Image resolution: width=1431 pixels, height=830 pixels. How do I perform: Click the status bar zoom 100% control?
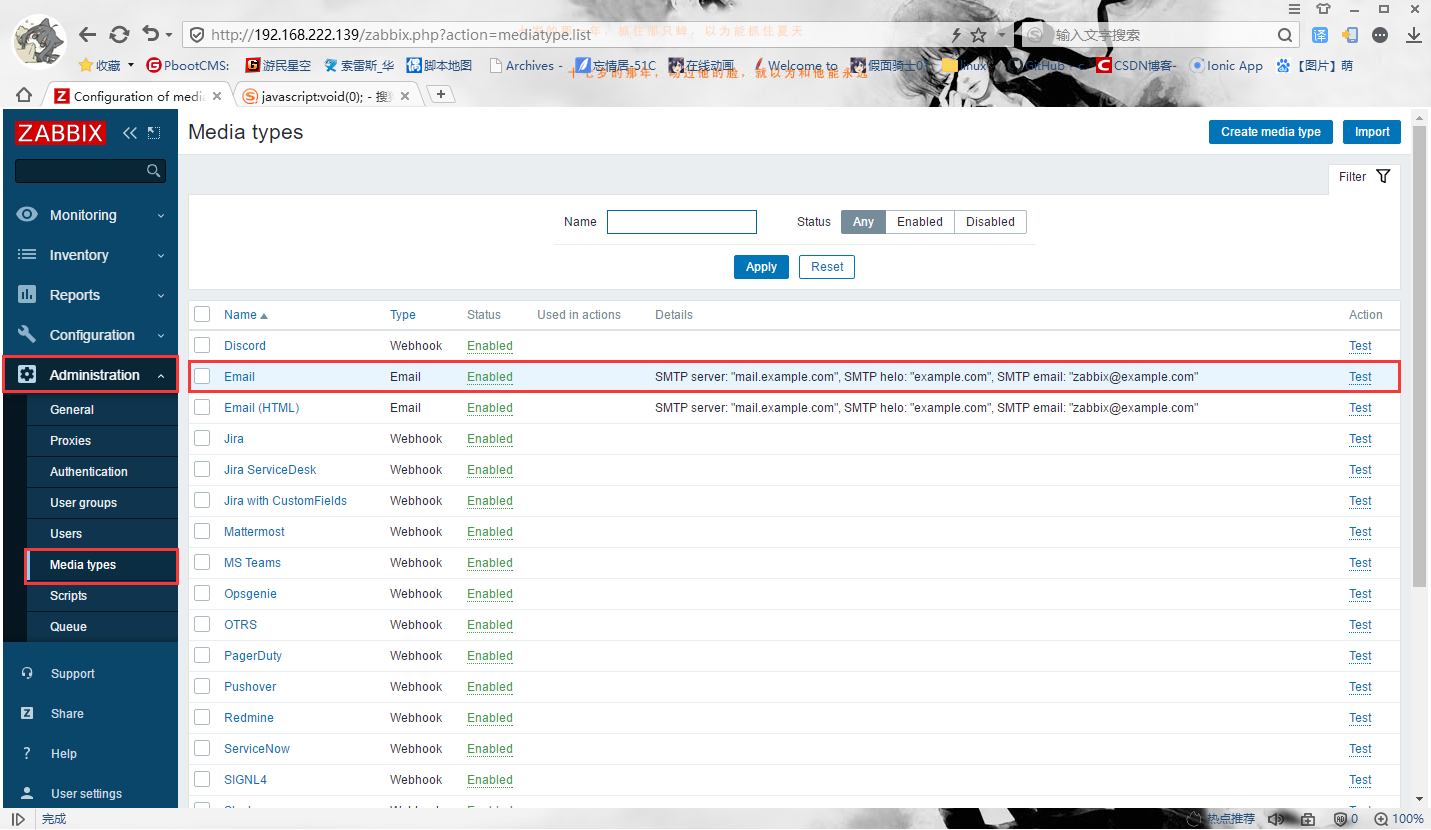[1400, 819]
